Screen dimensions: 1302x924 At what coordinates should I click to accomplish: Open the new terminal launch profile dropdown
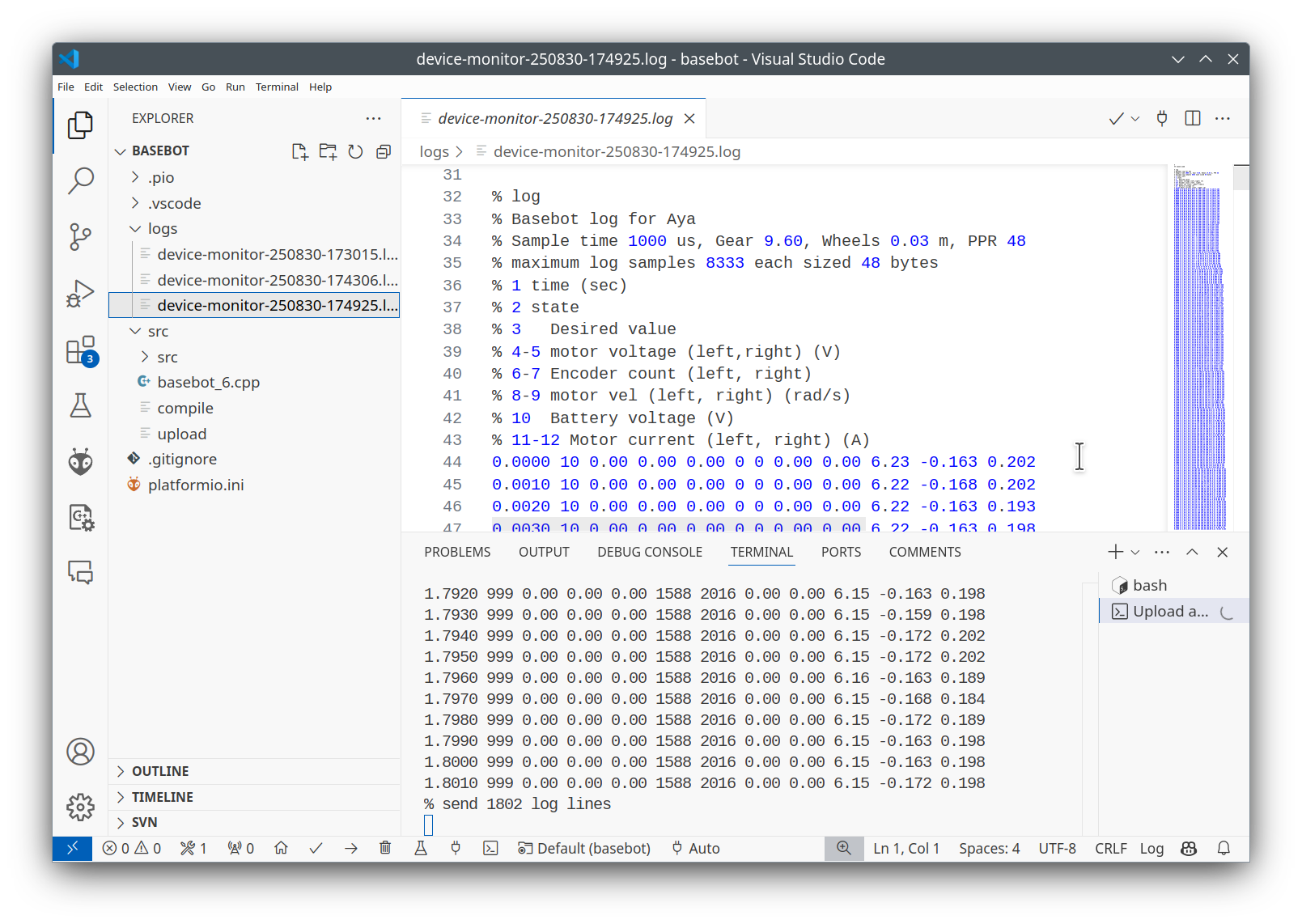click(x=1135, y=552)
